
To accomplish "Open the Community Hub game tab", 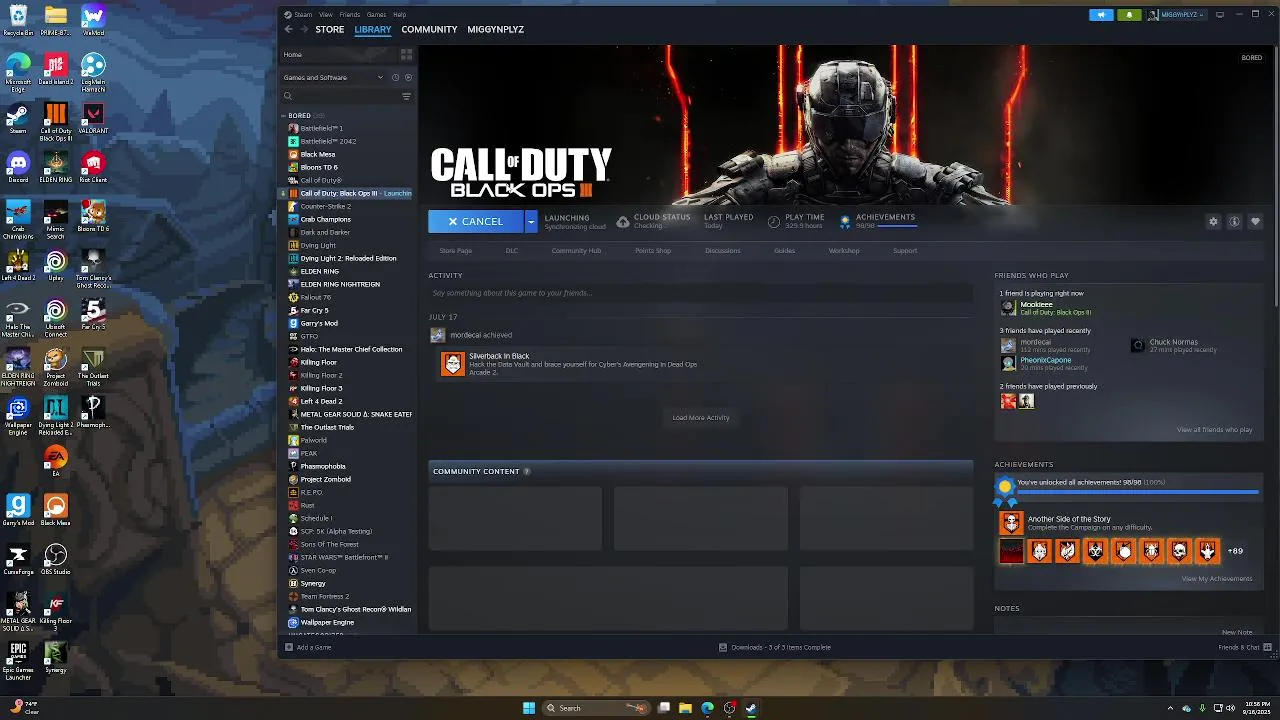I will (576, 251).
